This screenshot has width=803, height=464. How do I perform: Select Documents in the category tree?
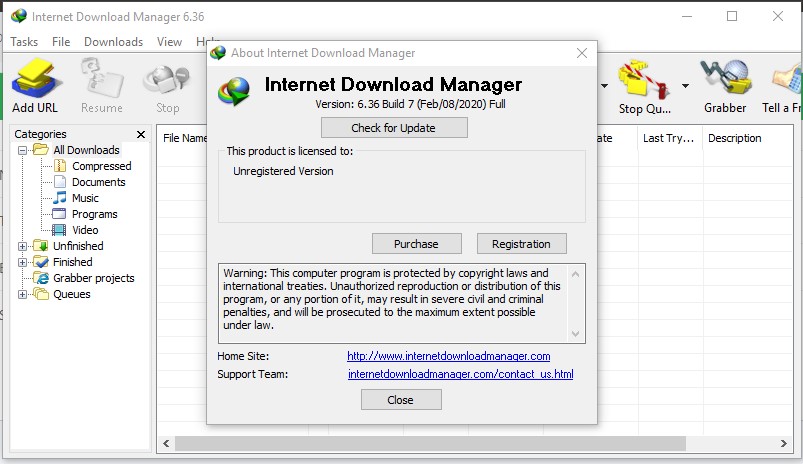(x=98, y=182)
